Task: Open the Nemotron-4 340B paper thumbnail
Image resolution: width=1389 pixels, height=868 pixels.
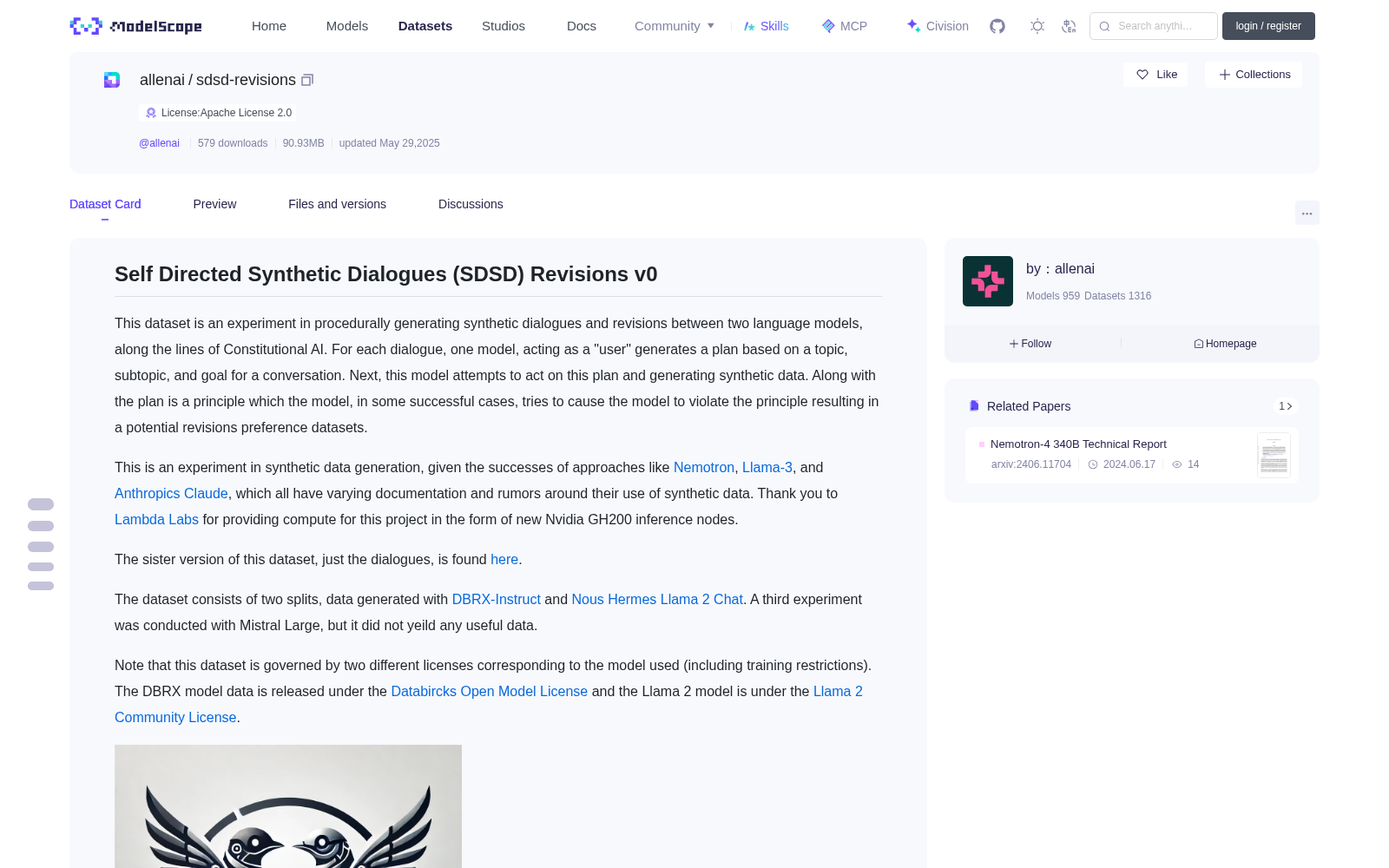Action: (x=1274, y=455)
